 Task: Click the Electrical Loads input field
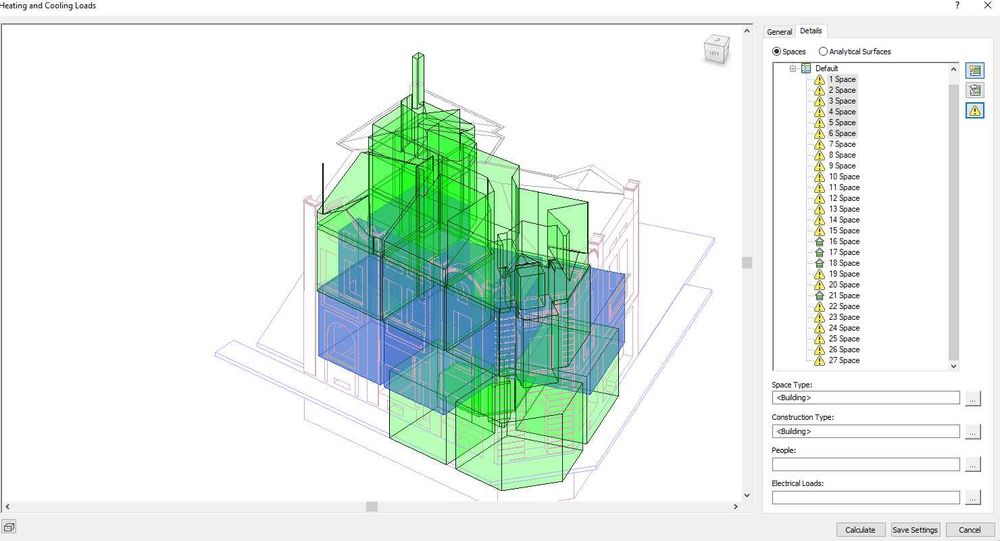point(865,498)
